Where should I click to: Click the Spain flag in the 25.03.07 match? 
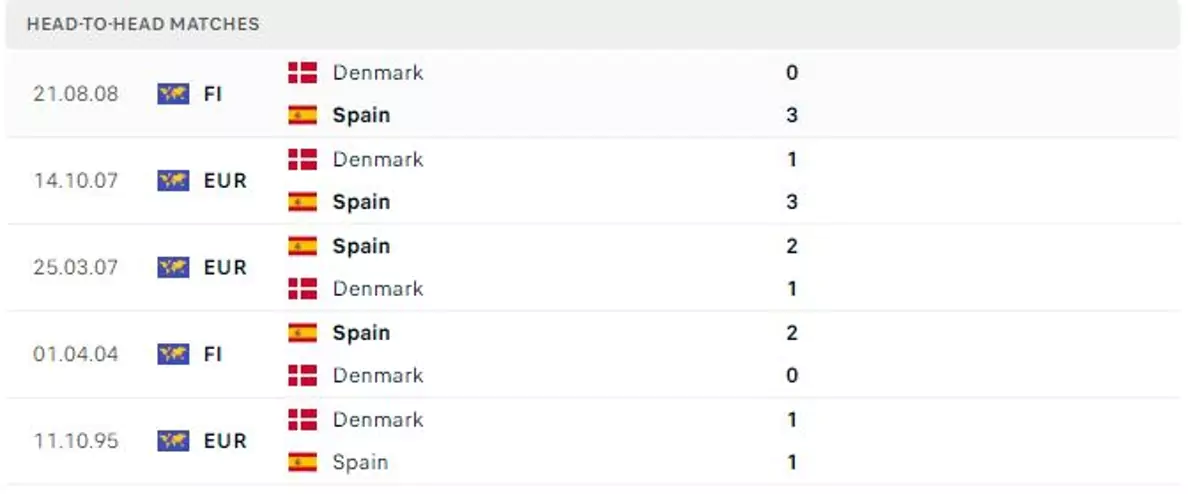302,246
